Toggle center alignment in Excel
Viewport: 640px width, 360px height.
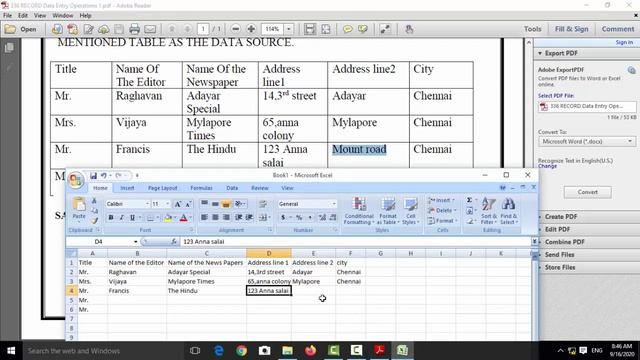(x=215, y=218)
